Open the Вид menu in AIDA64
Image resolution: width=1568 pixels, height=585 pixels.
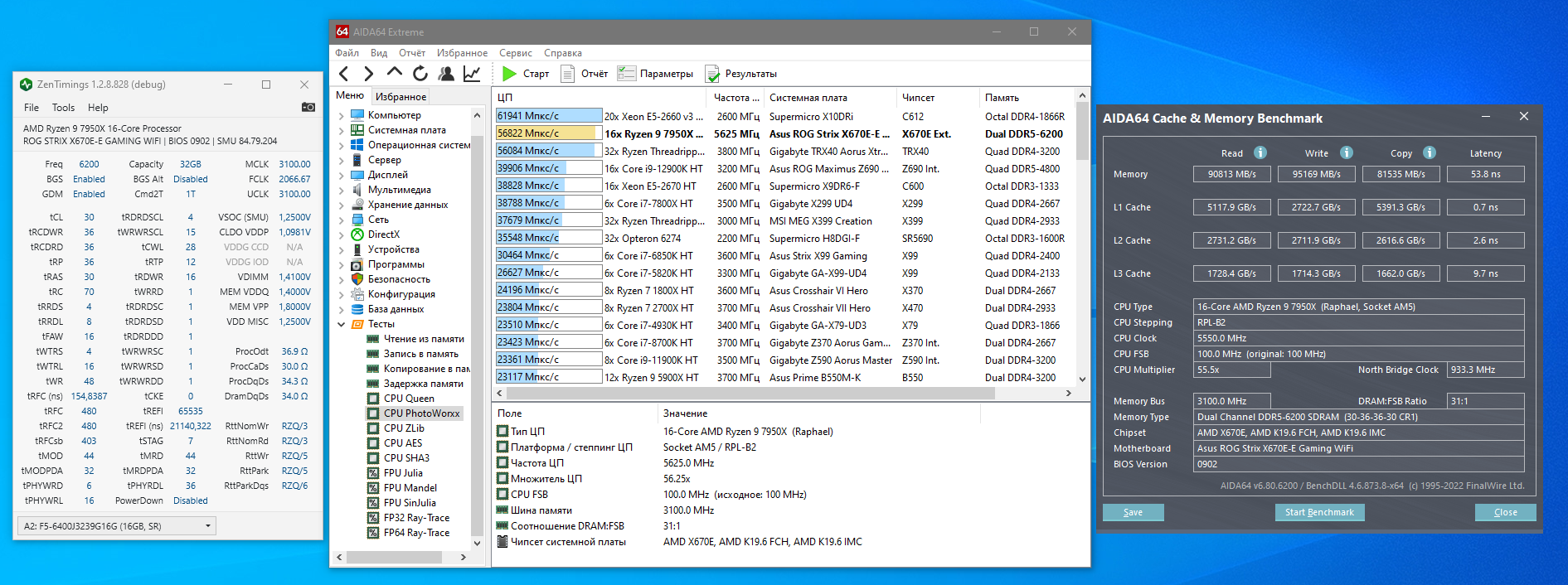pos(379,53)
